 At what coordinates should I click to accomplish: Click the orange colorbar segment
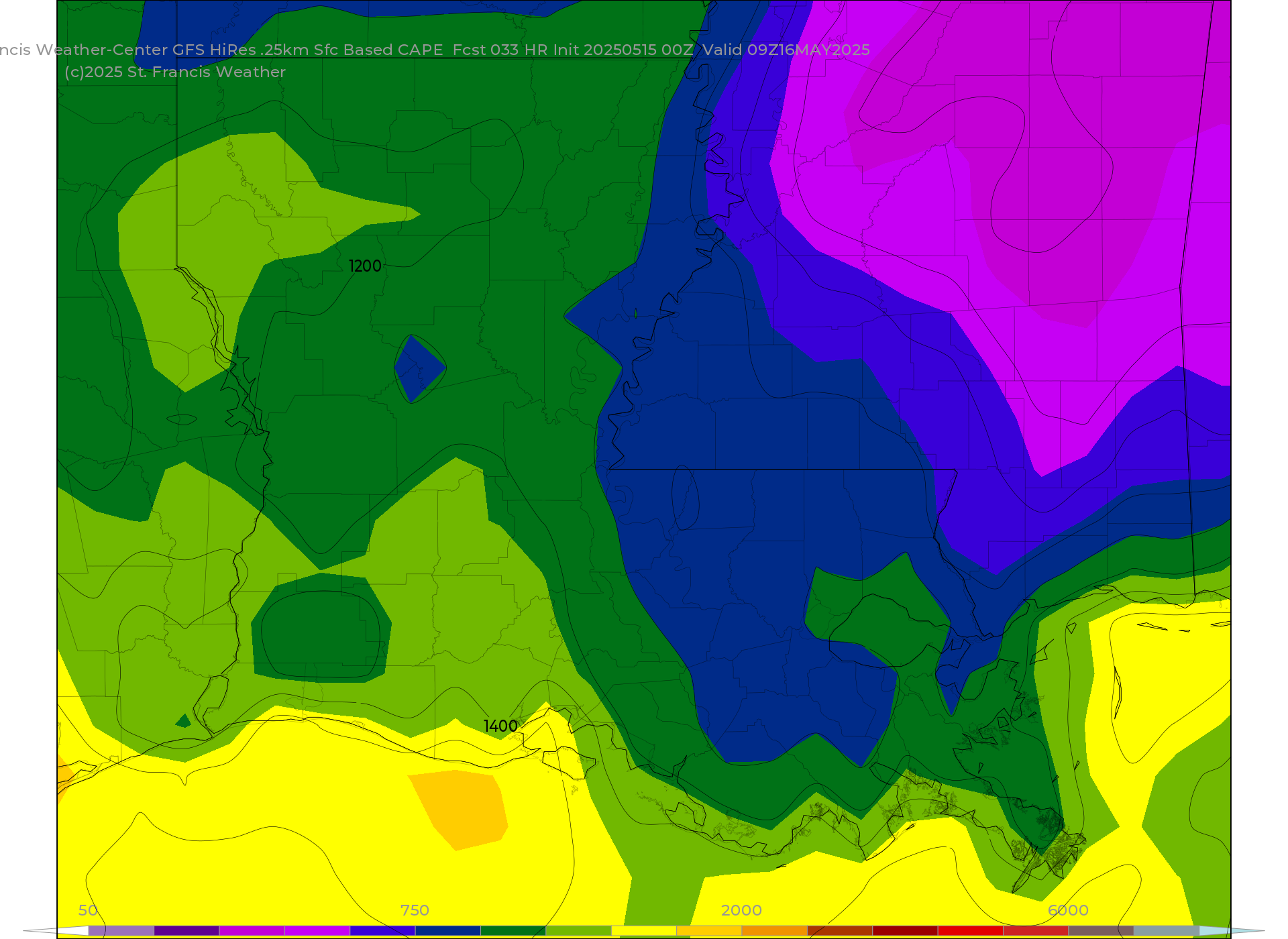774,931
